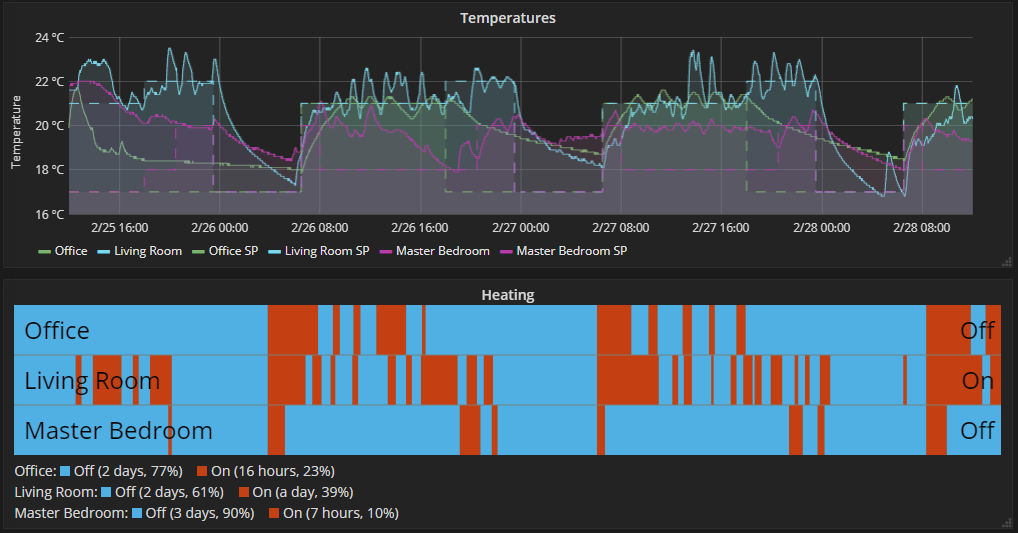Click the '18 °C' y-axis label

(49, 170)
